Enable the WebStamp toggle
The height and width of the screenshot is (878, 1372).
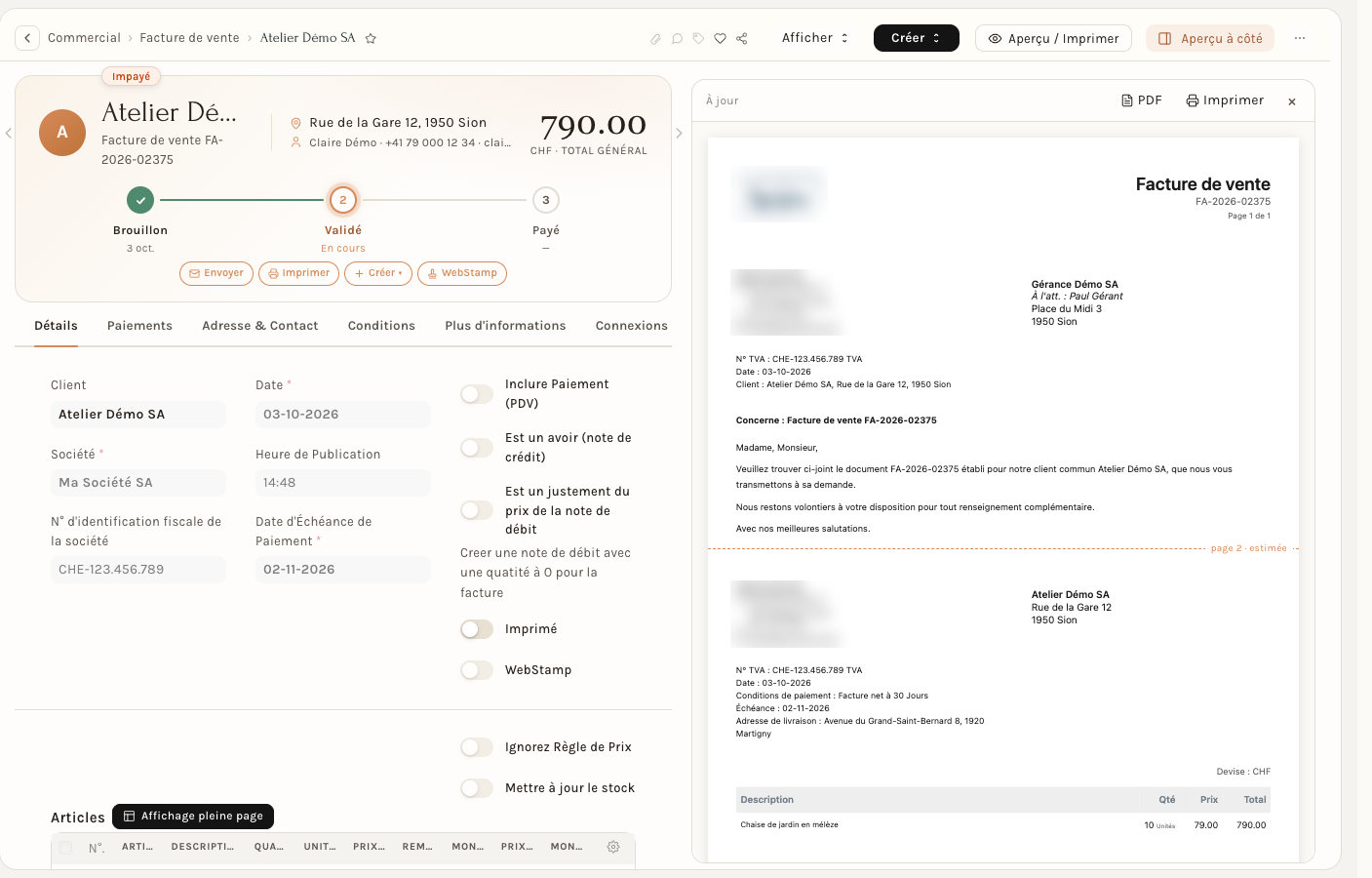pyautogui.click(x=477, y=670)
